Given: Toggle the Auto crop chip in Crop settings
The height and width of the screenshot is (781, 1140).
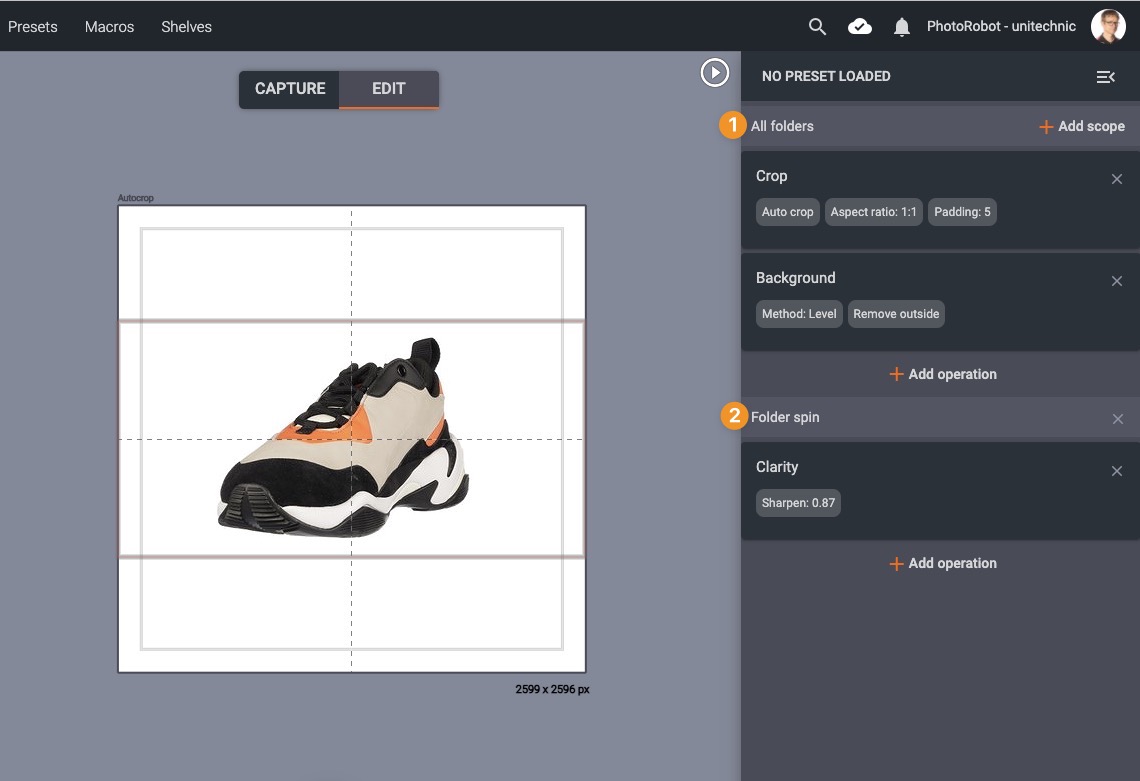Looking at the screenshot, I should click(x=787, y=211).
